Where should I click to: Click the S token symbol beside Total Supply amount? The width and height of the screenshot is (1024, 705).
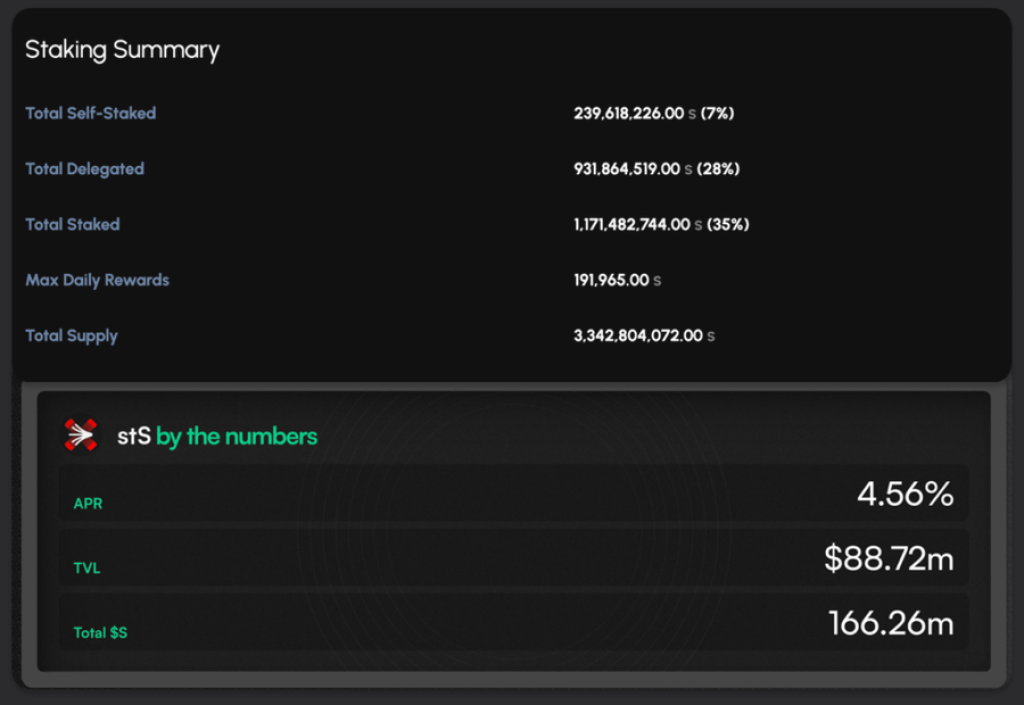(x=711, y=336)
